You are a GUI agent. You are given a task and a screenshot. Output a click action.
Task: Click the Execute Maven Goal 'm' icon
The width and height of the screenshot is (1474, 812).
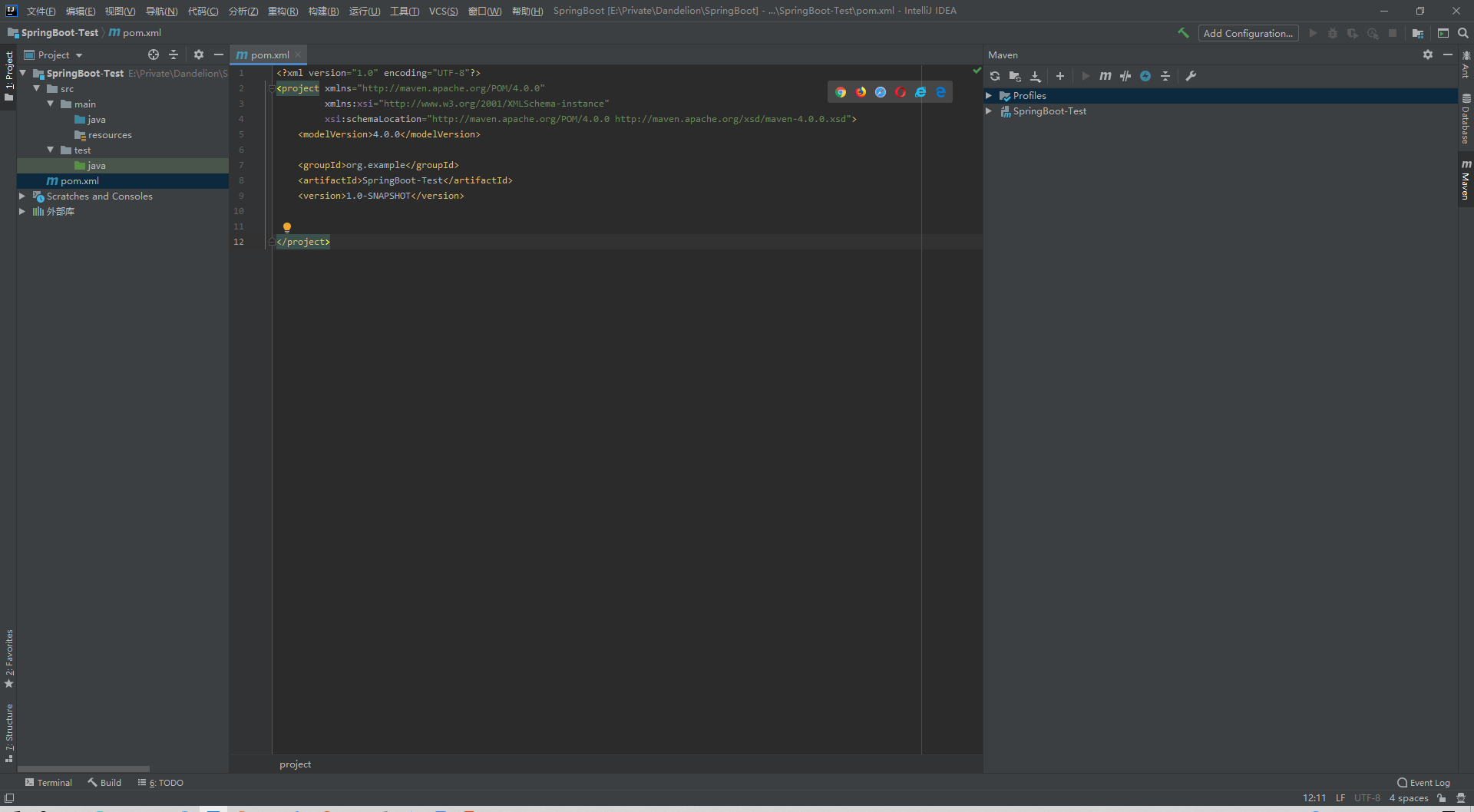[1105, 76]
